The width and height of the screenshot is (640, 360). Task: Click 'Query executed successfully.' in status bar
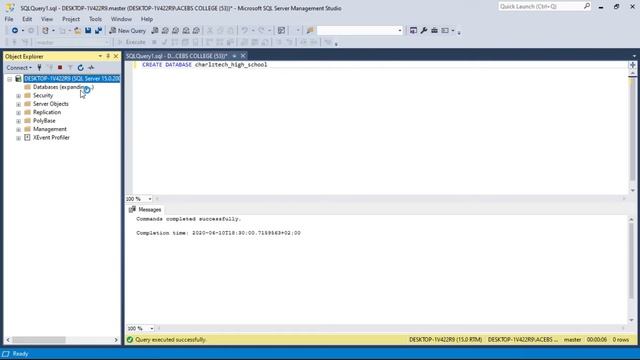(x=171, y=340)
